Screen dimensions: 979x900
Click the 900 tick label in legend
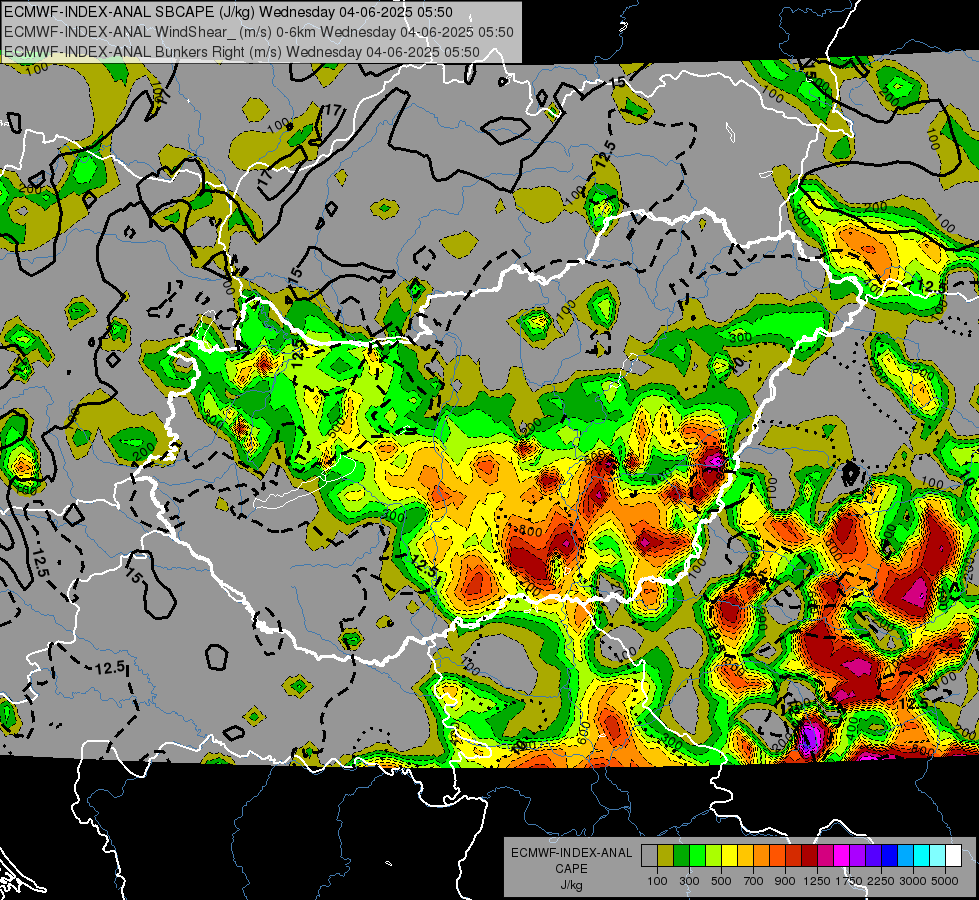(x=785, y=881)
